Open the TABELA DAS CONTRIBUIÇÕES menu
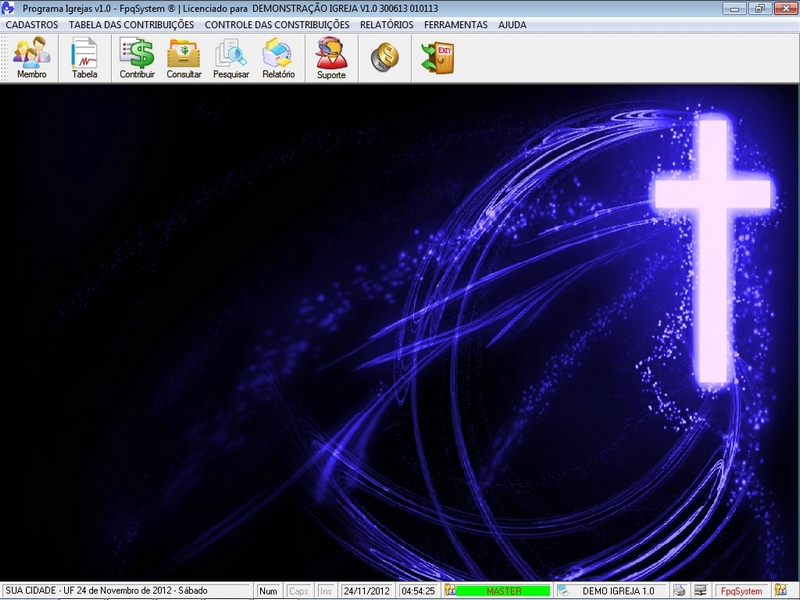 click(x=131, y=24)
